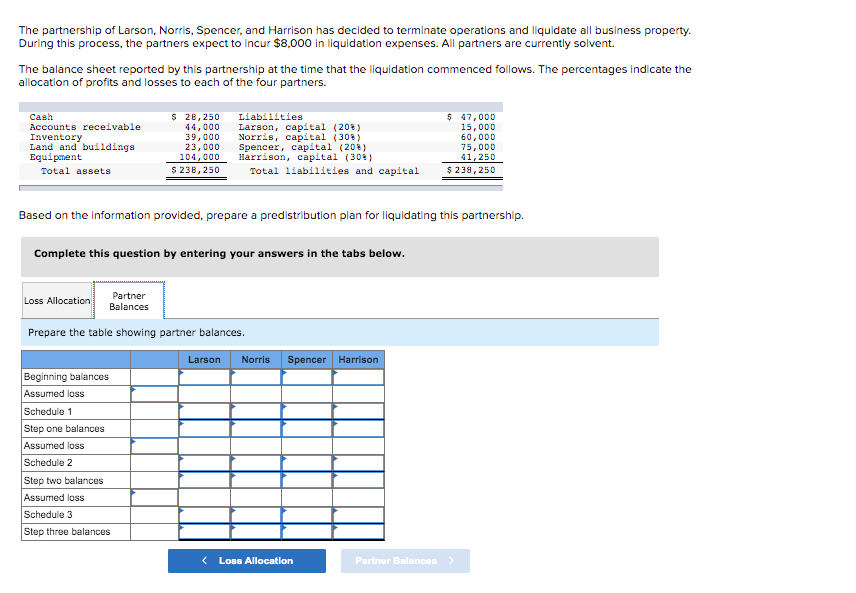Viewport: 856px width, 593px height.
Task: Click Larson's Schedule 3 cell
Action: [205, 515]
